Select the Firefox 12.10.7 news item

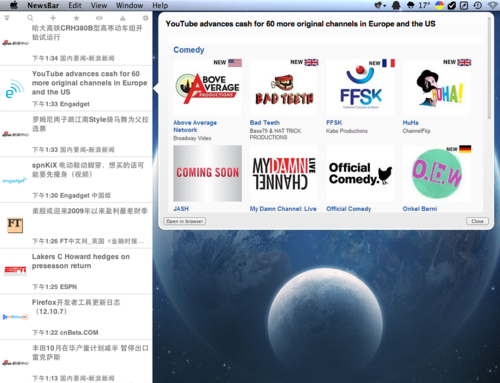(76, 317)
